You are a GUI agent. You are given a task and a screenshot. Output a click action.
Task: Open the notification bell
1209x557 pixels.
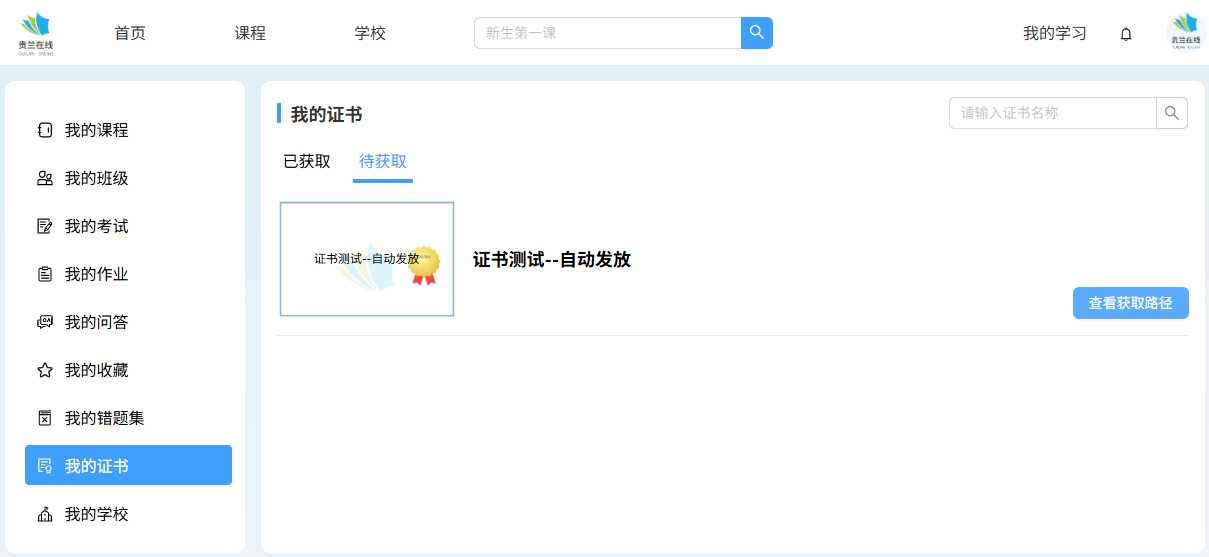[x=1126, y=34]
